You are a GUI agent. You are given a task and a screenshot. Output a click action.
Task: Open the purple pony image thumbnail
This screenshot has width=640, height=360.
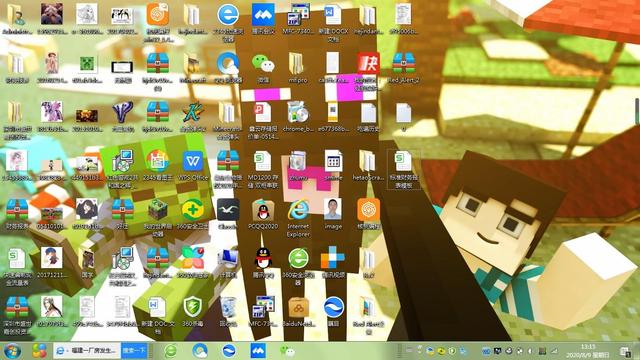click(x=51, y=112)
